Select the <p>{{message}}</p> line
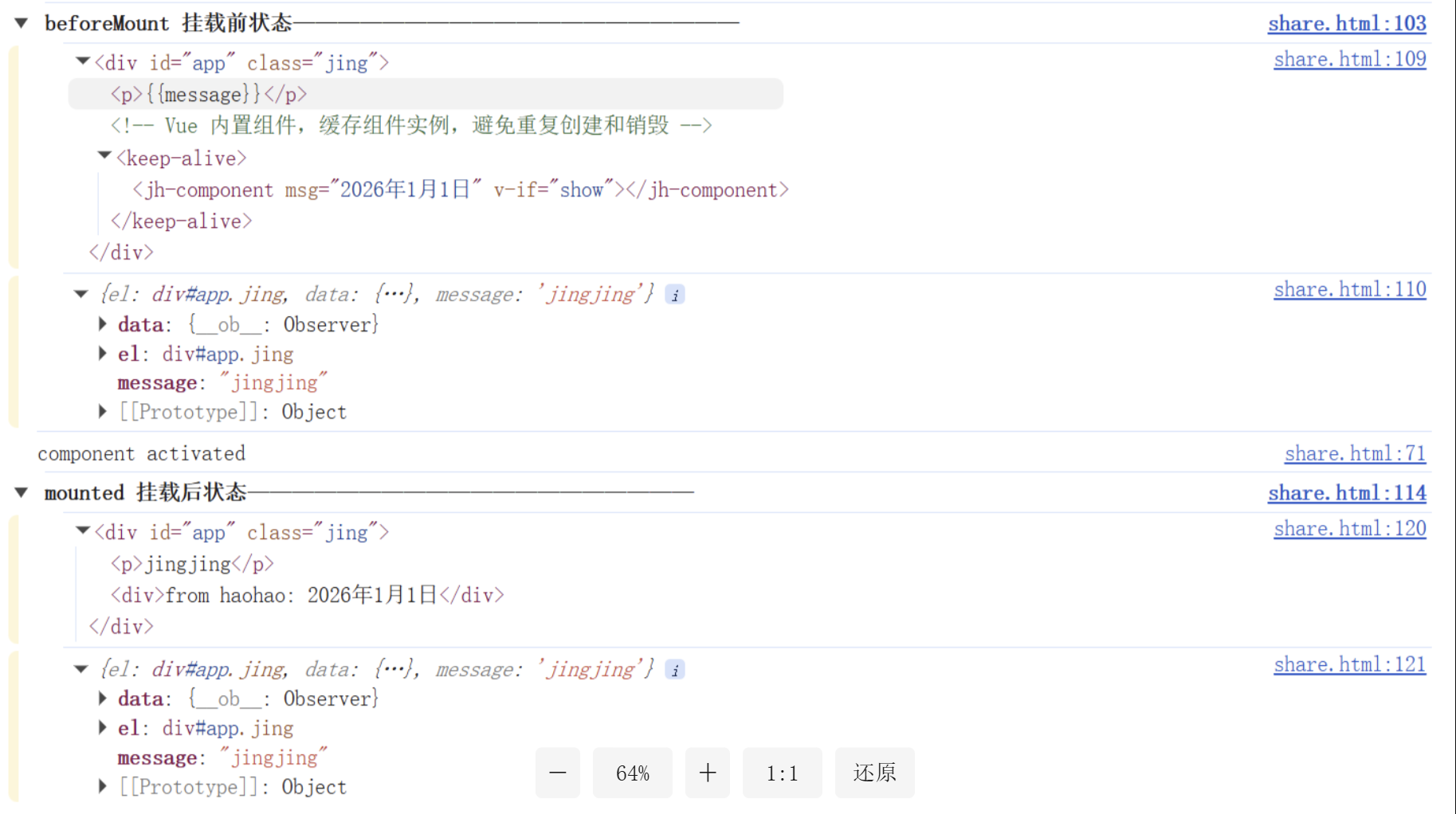 click(426, 94)
